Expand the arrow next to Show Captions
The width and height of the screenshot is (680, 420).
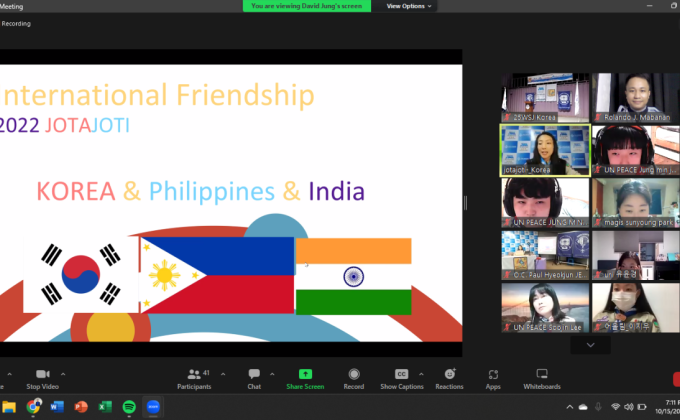[420, 371]
